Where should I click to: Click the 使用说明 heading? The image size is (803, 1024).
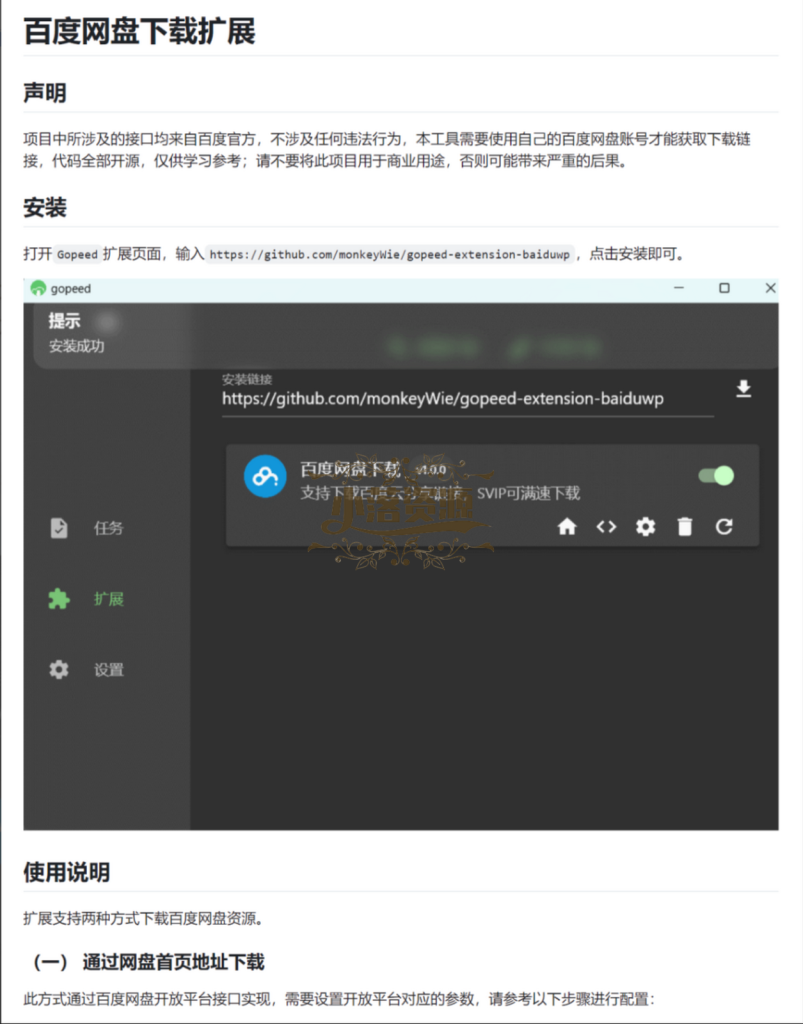pyautogui.click(x=67, y=872)
